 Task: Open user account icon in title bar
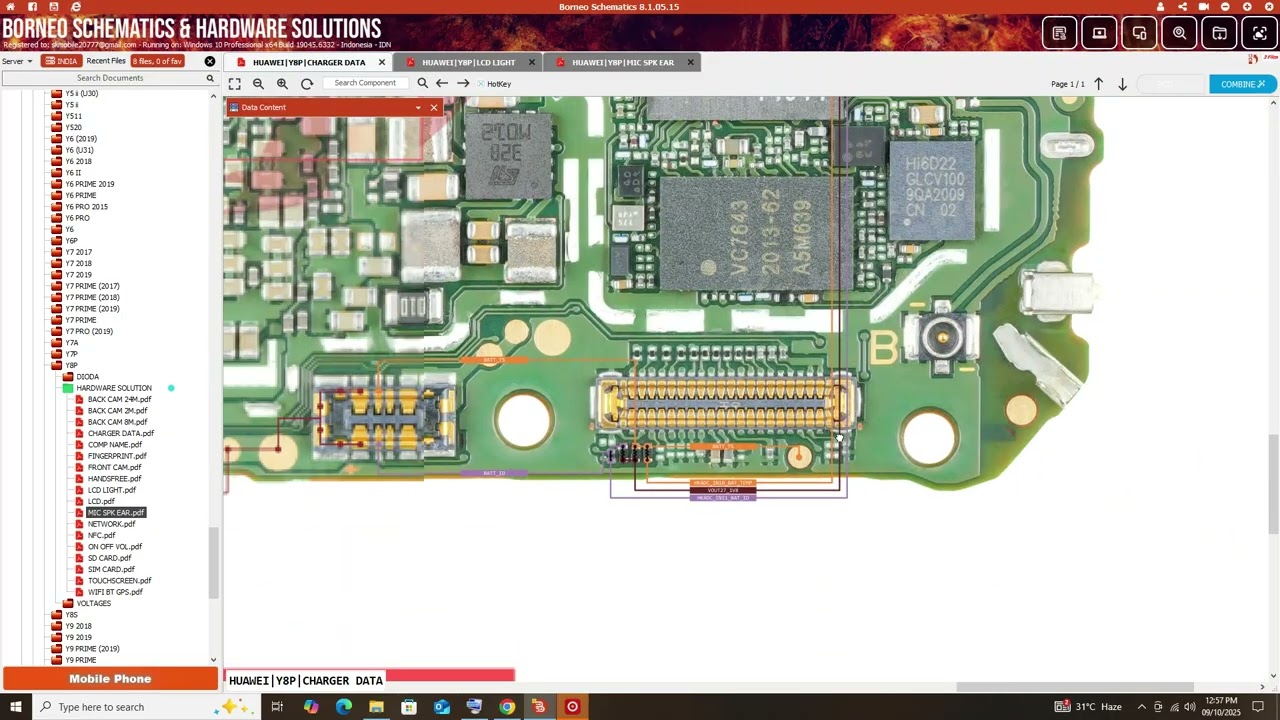pyautogui.click(x=1160, y=7)
